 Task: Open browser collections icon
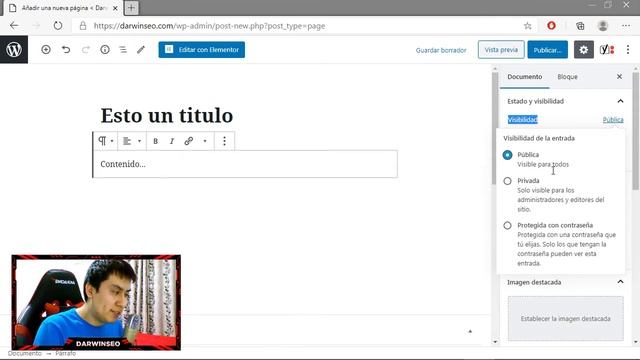tap(580, 26)
